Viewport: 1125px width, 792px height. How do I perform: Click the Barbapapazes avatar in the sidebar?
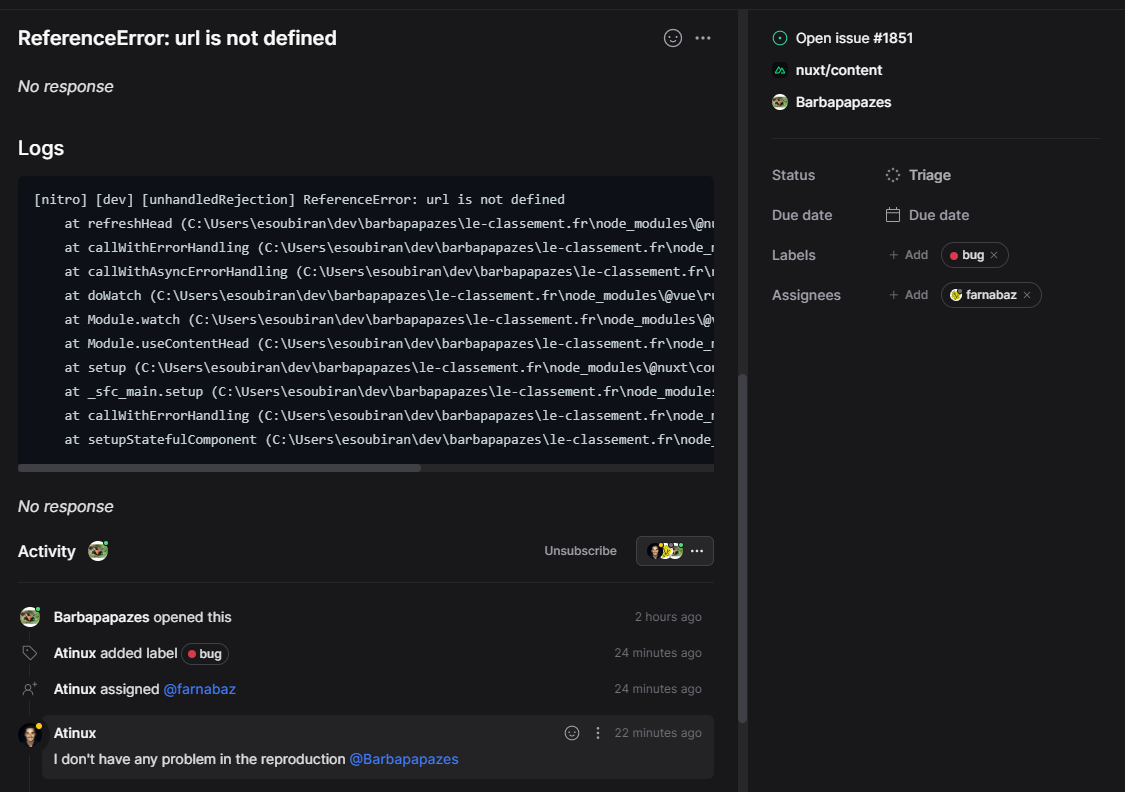tap(779, 102)
